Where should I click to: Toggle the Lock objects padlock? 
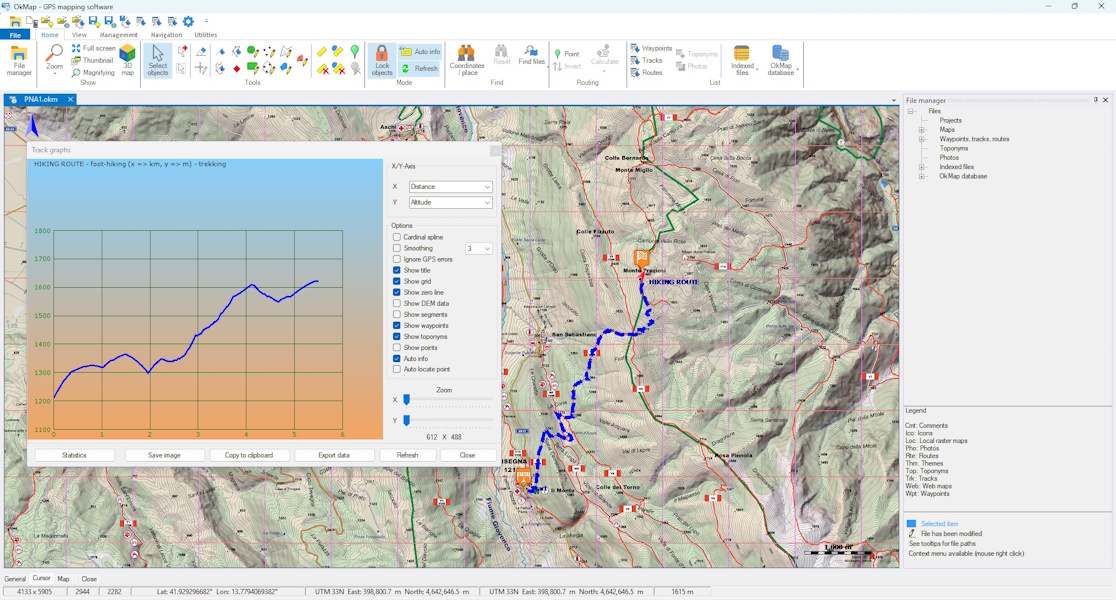(x=381, y=60)
